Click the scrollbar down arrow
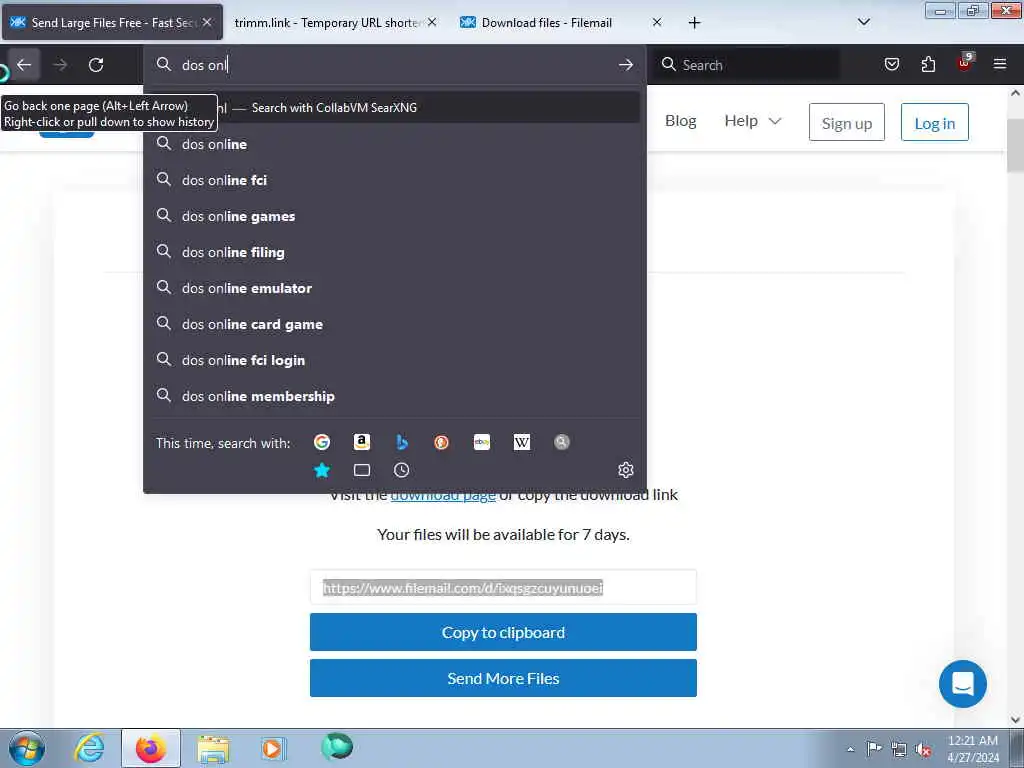The image size is (1024, 768). pos(1015,720)
